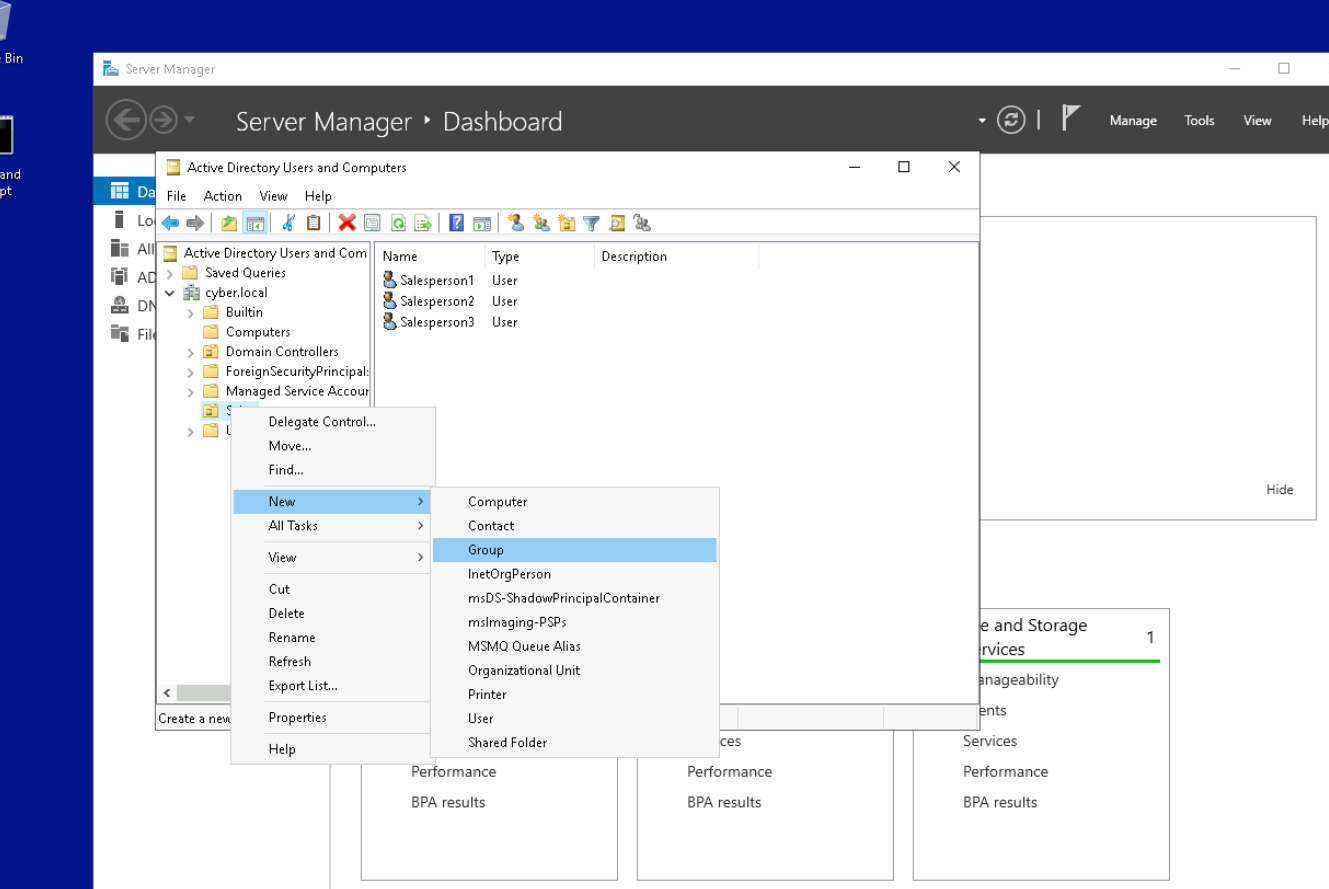Click the Up One Level folder icon
The image size is (1329, 889).
tap(229, 223)
